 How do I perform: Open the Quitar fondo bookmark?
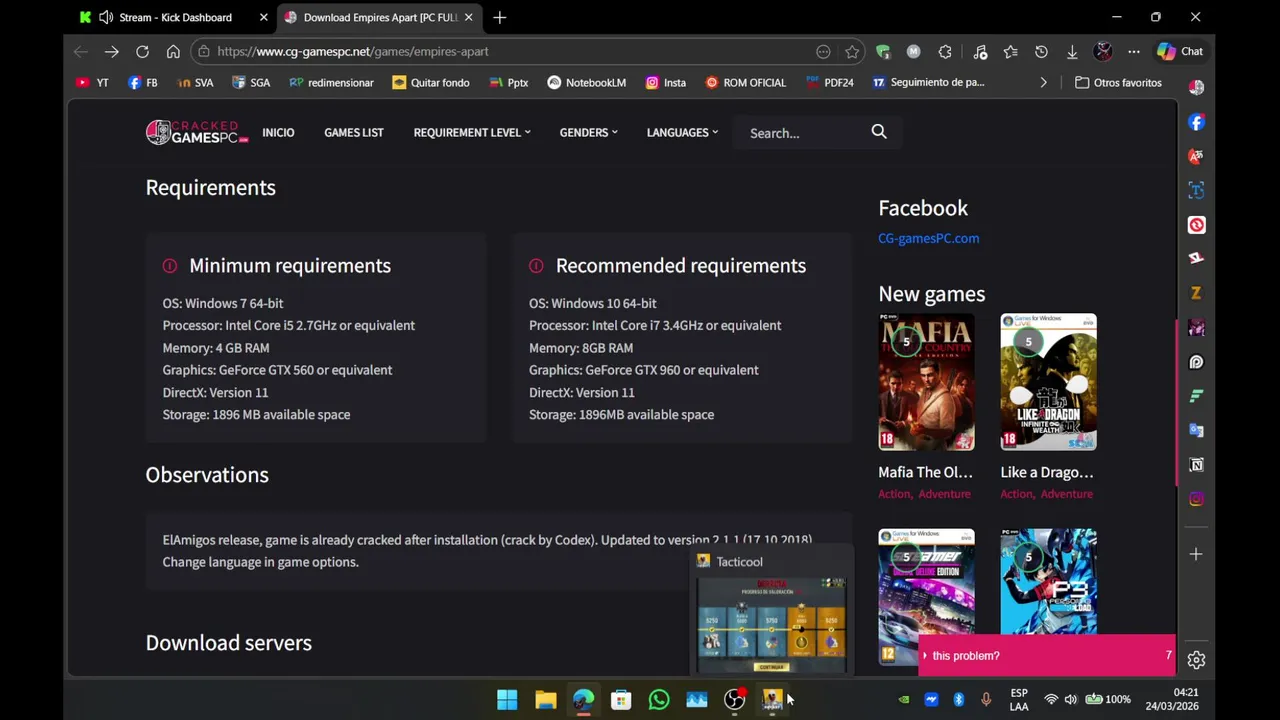click(x=430, y=83)
